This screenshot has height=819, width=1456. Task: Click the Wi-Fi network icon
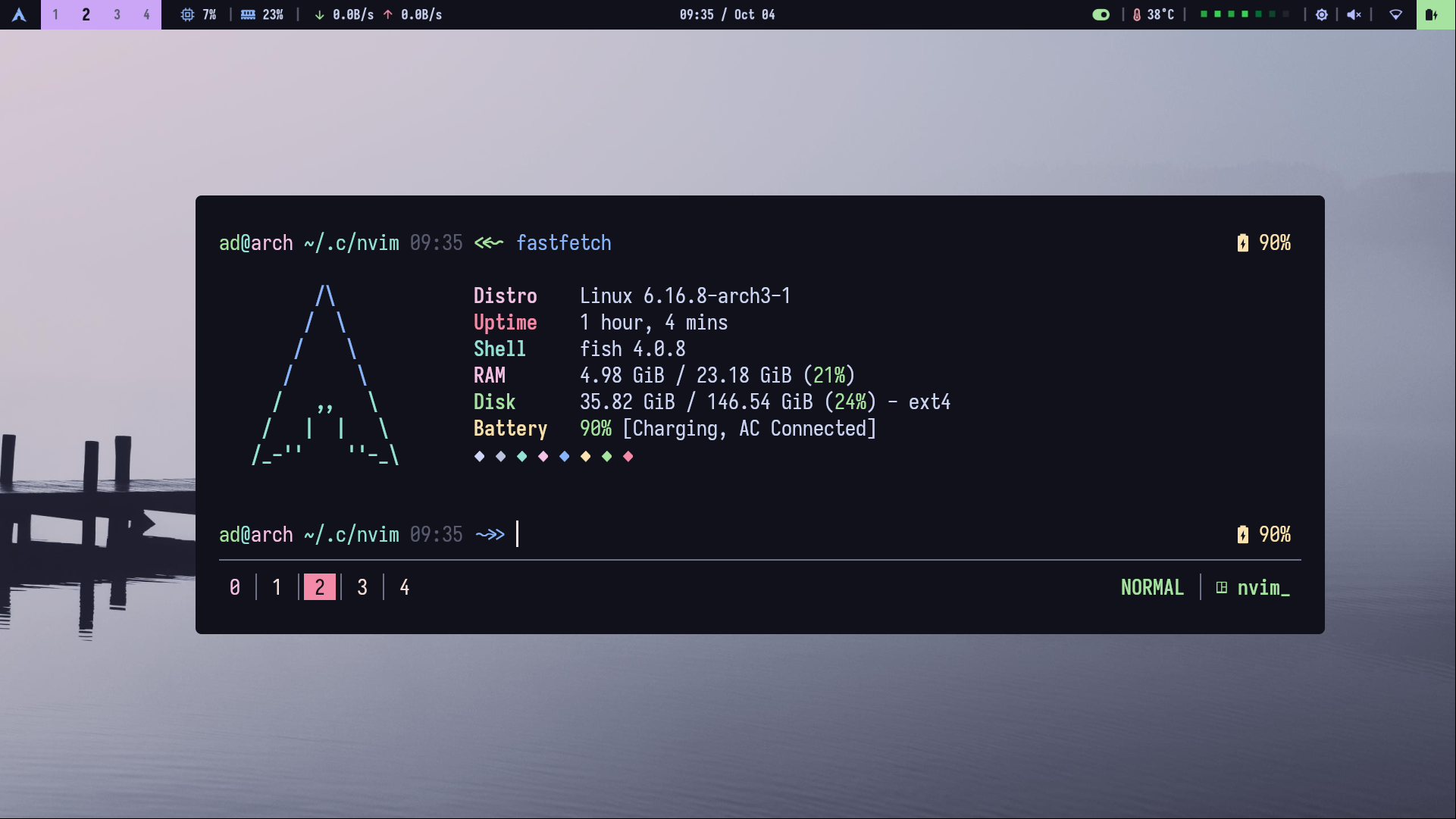pos(1395,14)
